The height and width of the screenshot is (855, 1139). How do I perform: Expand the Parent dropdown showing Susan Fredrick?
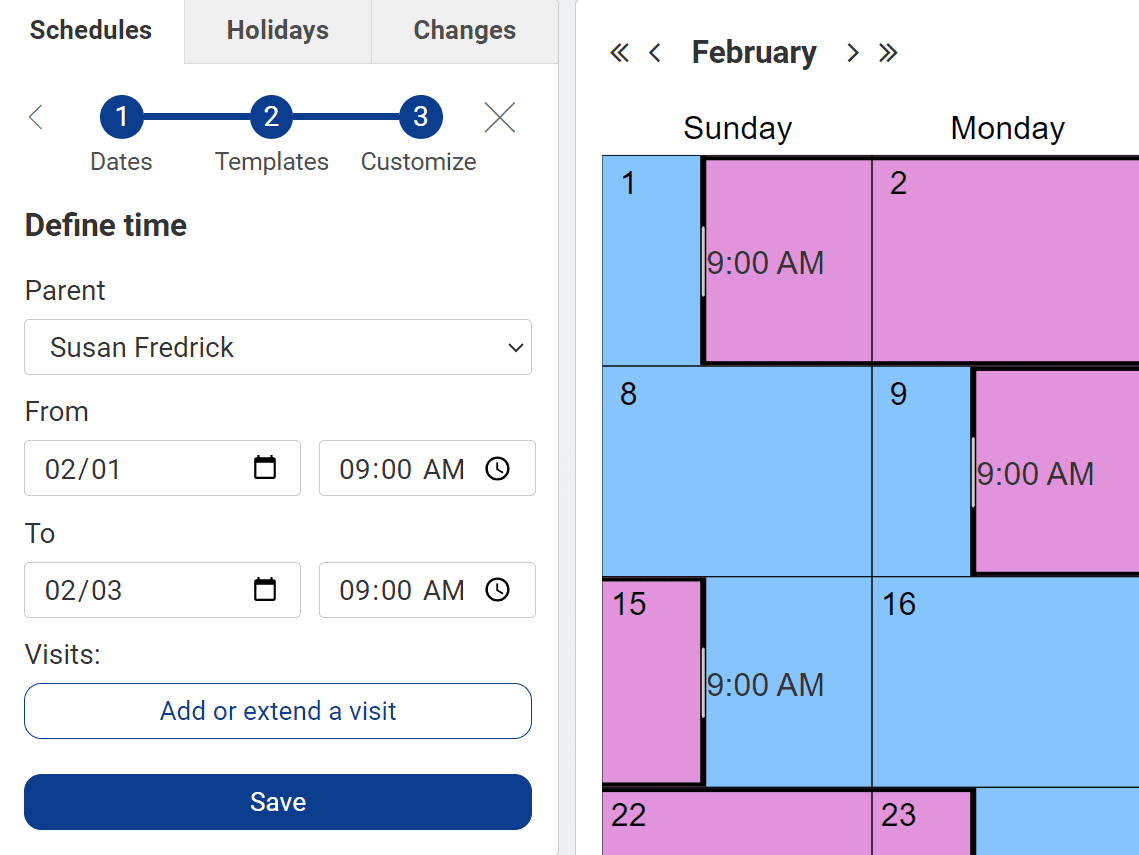click(x=278, y=347)
